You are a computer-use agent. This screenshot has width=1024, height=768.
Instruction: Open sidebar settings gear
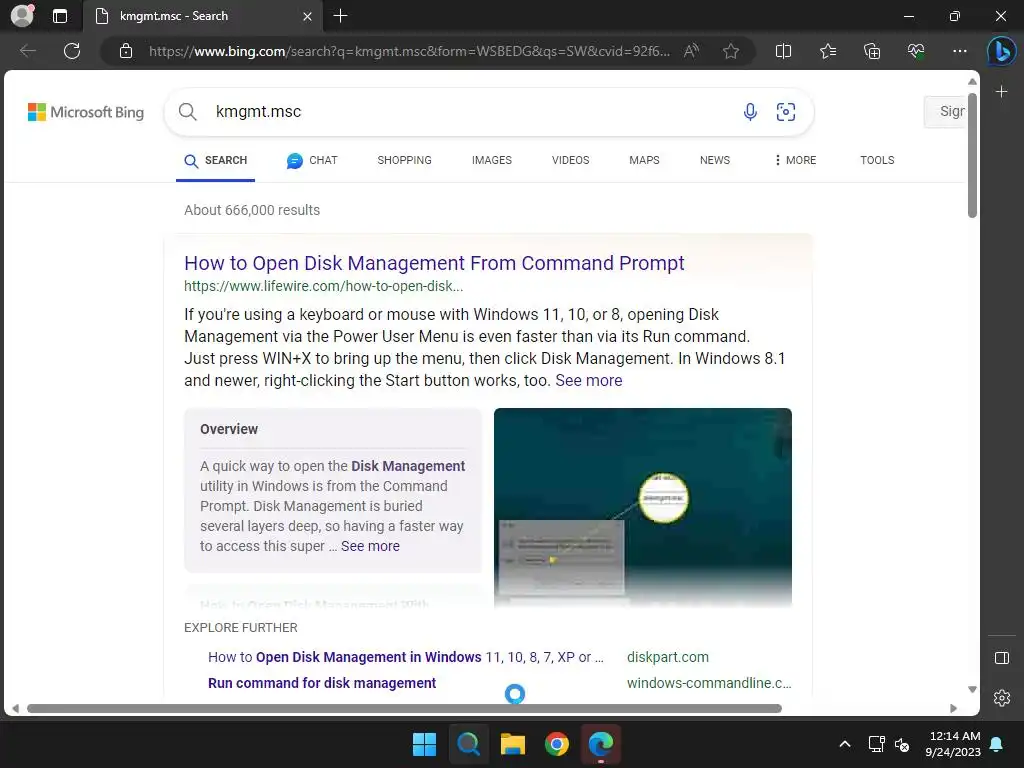pyautogui.click(x=1001, y=698)
